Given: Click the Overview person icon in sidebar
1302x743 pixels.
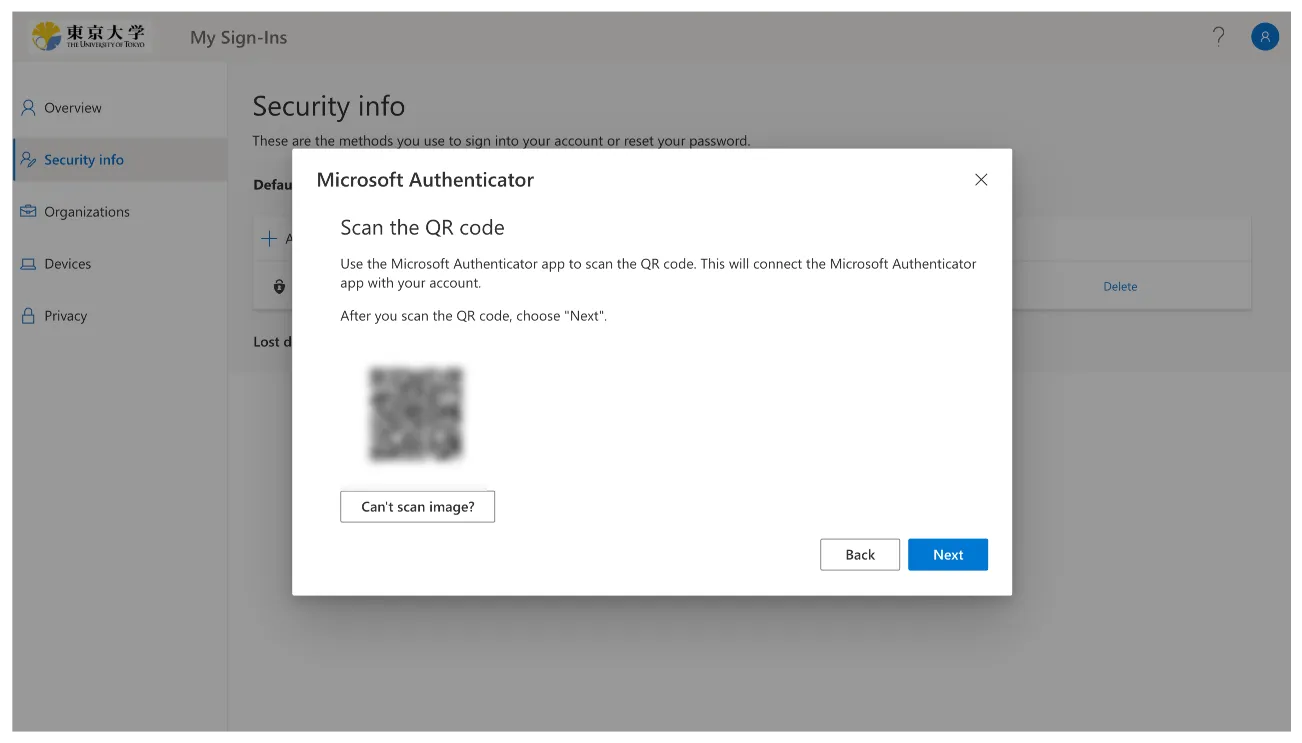Looking at the screenshot, I should pos(28,108).
